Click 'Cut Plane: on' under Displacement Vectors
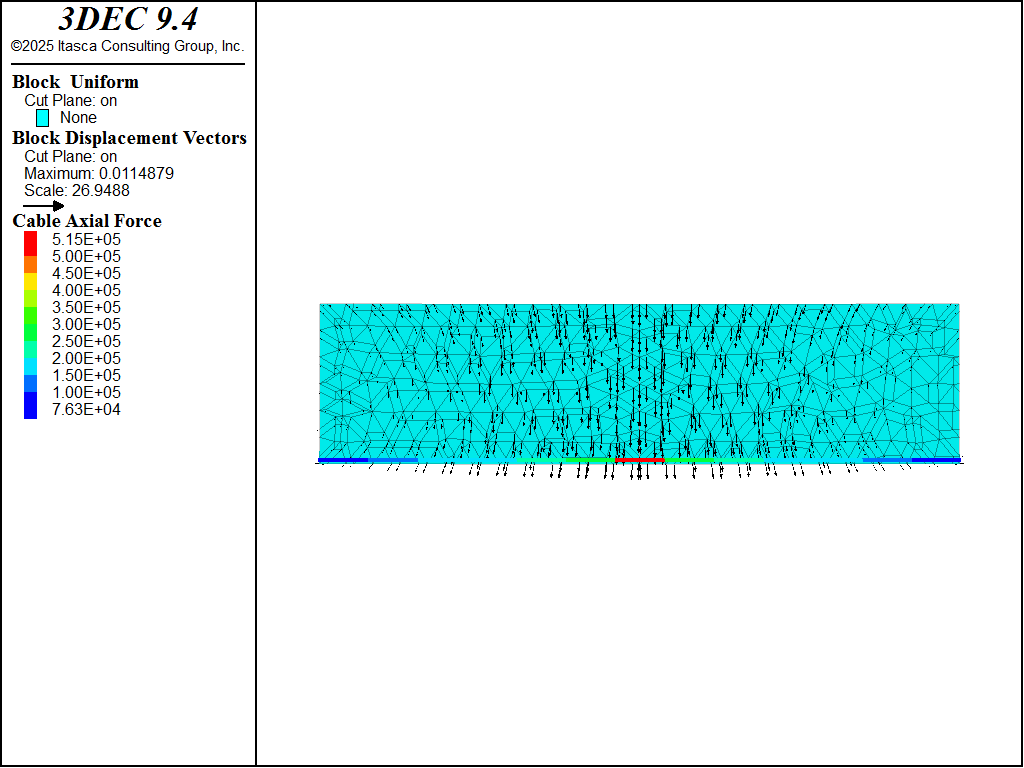Image resolution: width=1024 pixels, height=768 pixels. click(x=71, y=157)
